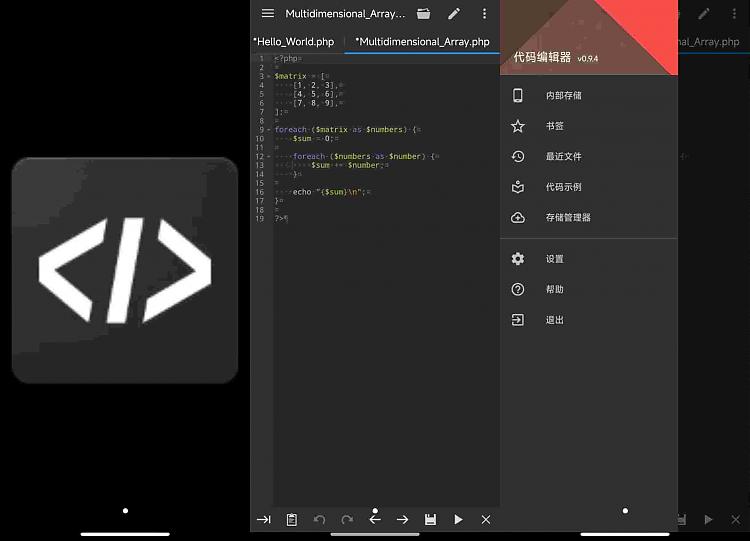Tap the exit door icon
750x541 pixels.
click(518, 320)
